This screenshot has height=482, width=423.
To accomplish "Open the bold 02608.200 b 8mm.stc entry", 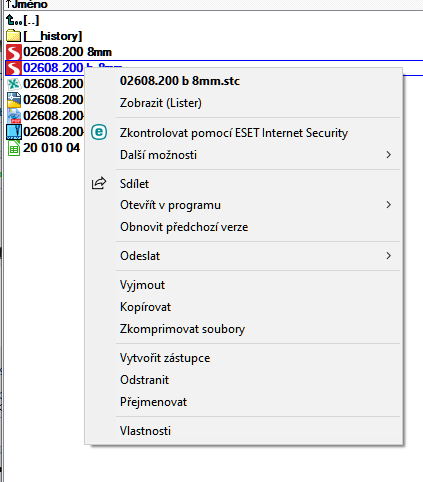I will [180, 81].
